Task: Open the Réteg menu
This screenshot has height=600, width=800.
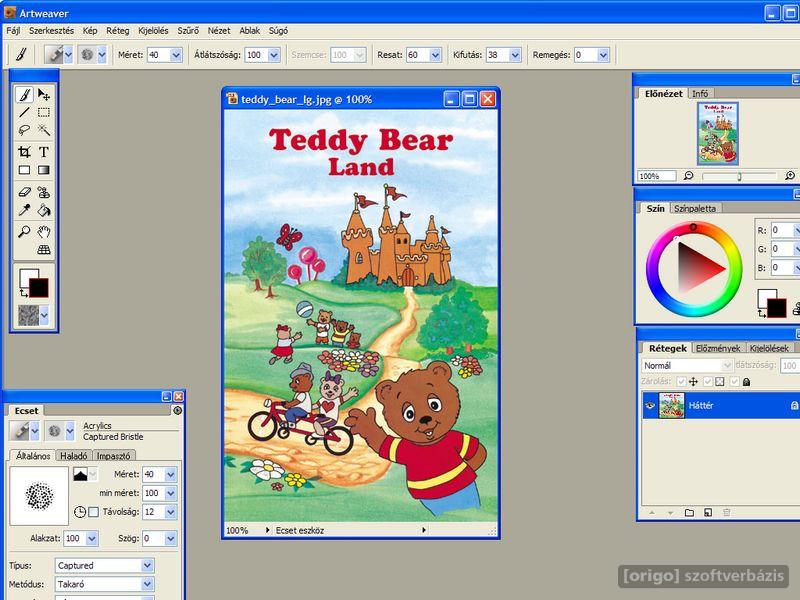Action: pyautogui.click(x=118, y=31)
